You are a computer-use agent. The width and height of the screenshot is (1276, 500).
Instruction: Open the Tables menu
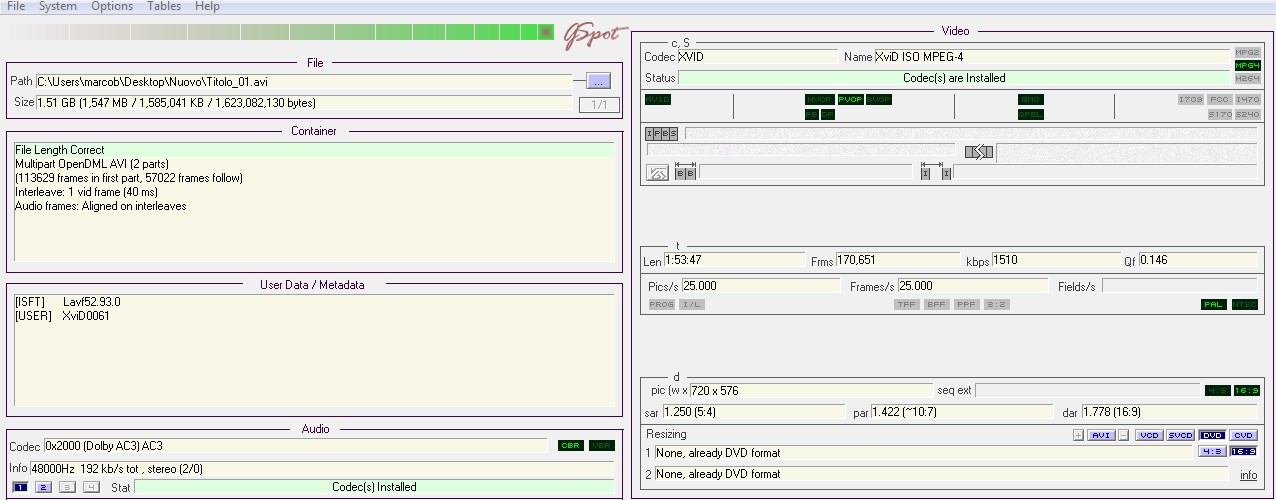coord(164,6)
